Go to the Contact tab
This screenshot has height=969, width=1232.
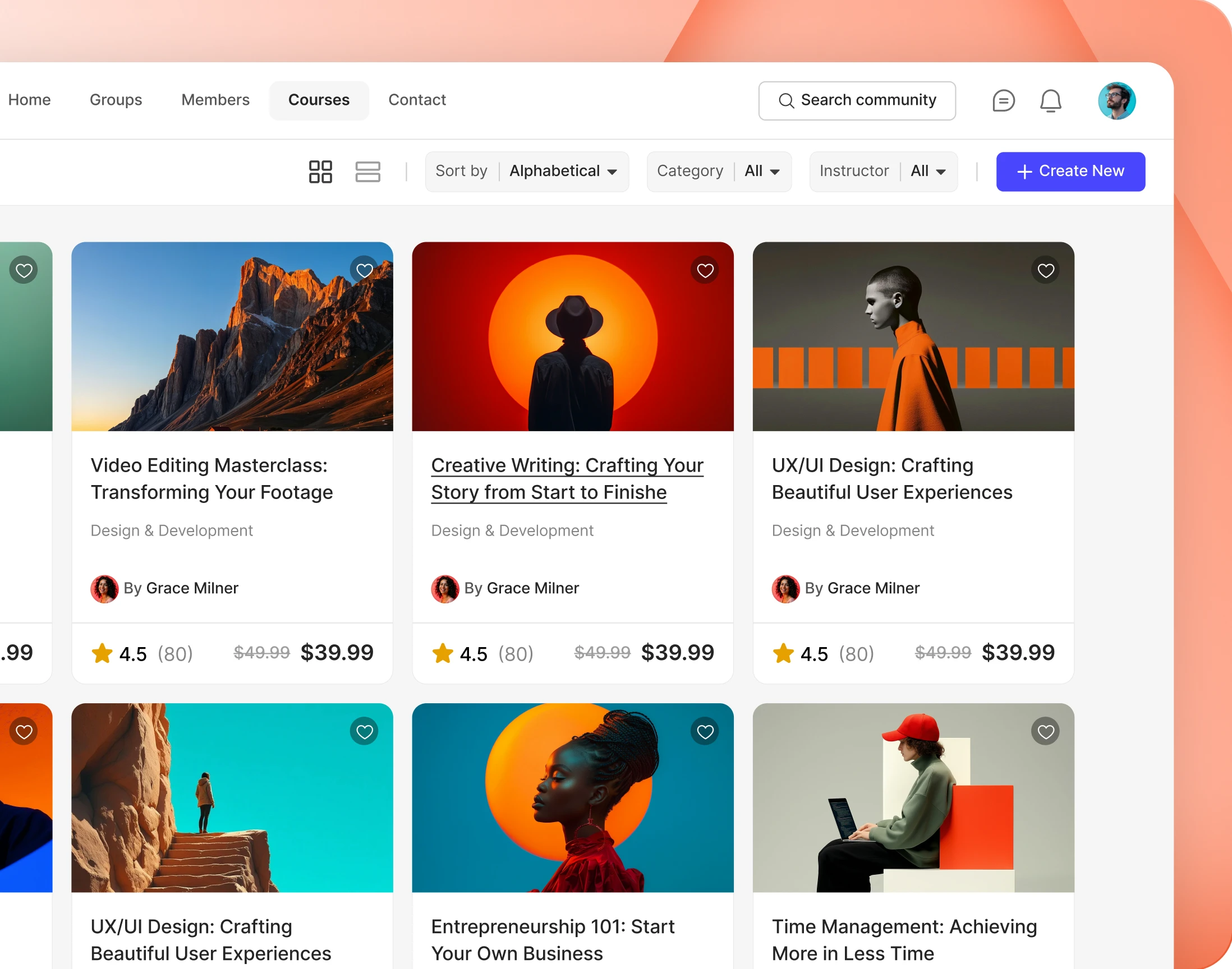pyautogui.click(x=417, y=100)
